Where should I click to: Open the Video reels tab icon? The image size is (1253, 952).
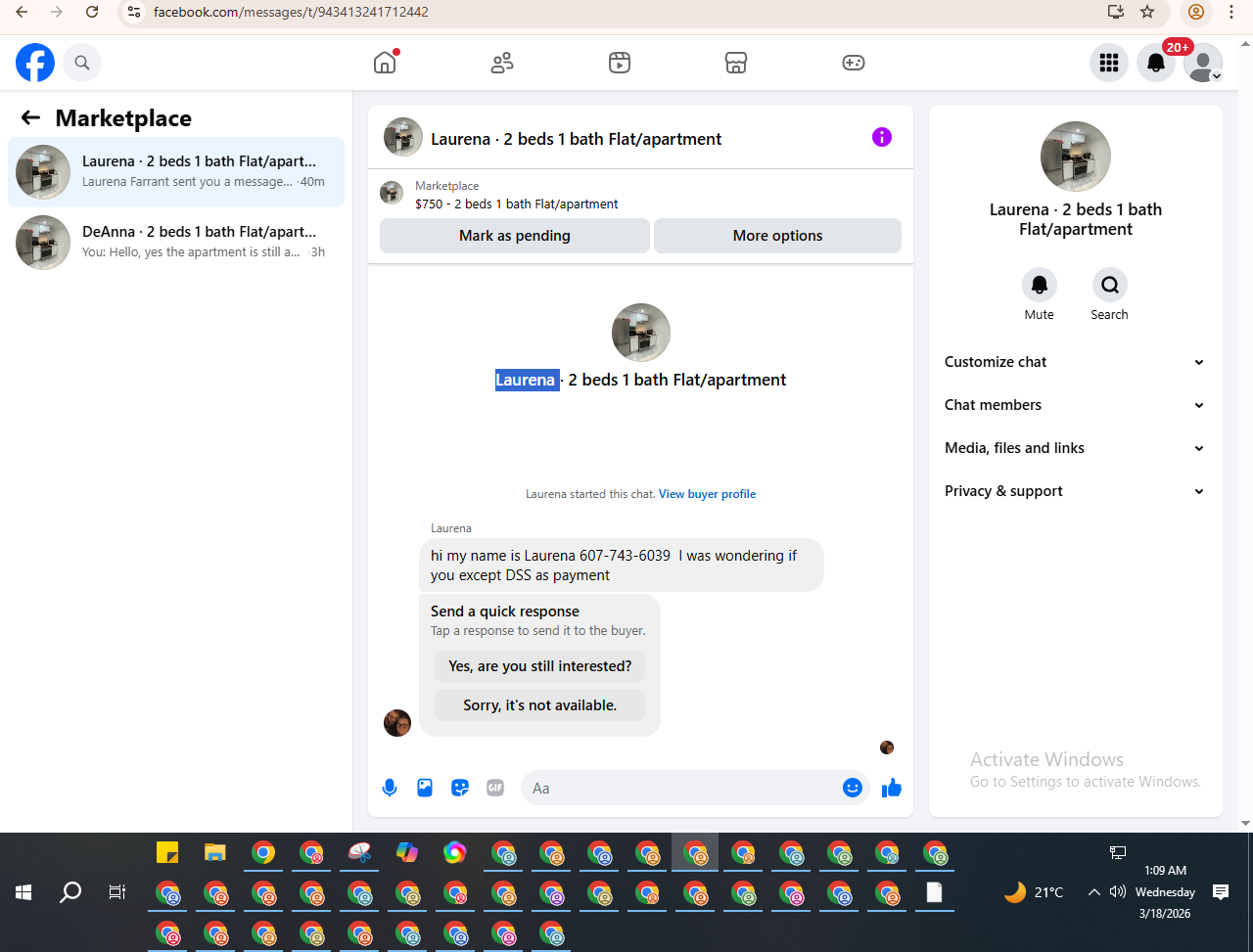pyautogui.click(x=620, y=63)
